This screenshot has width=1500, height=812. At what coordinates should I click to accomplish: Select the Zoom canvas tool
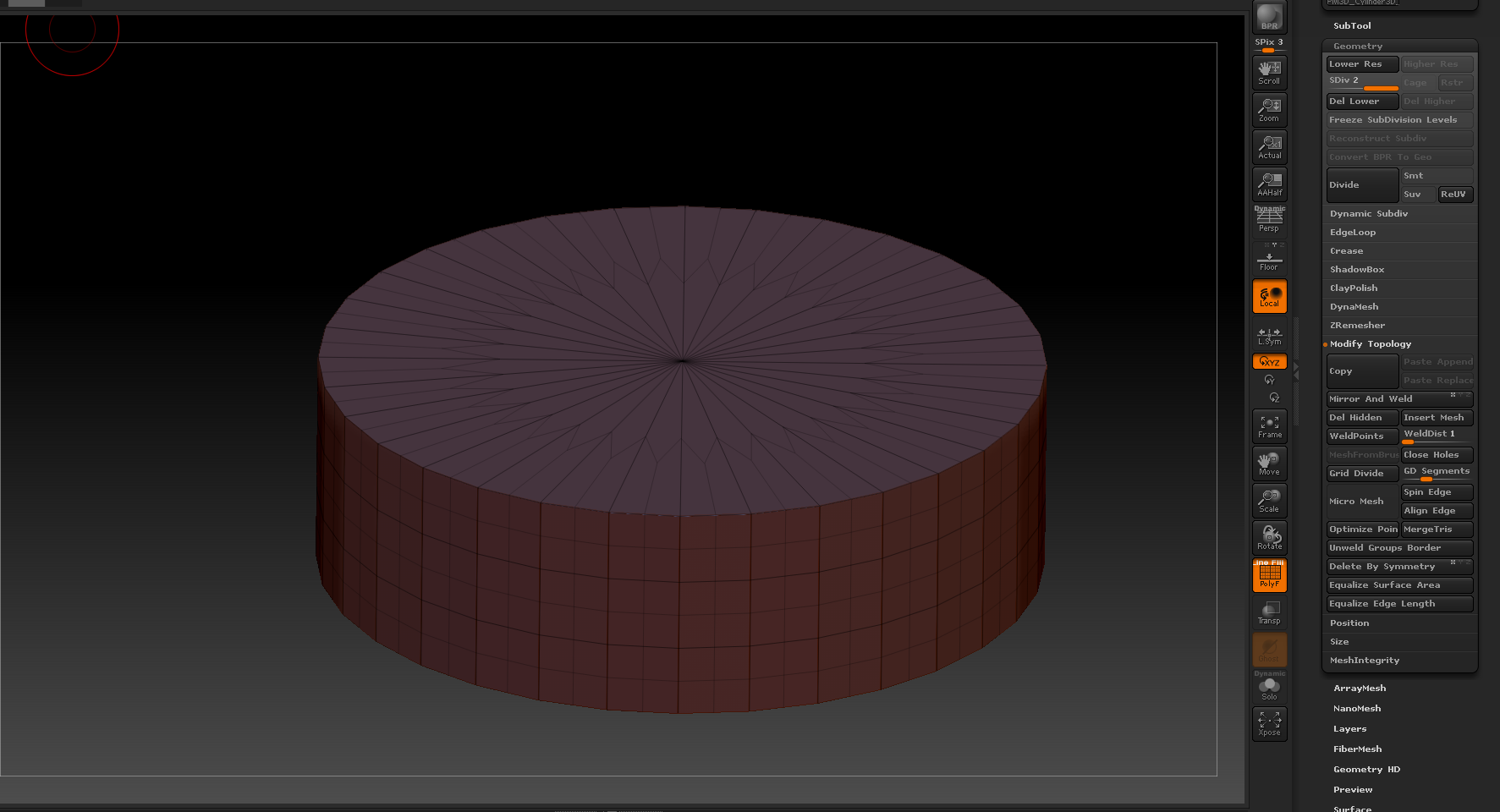coord(1269,110)
